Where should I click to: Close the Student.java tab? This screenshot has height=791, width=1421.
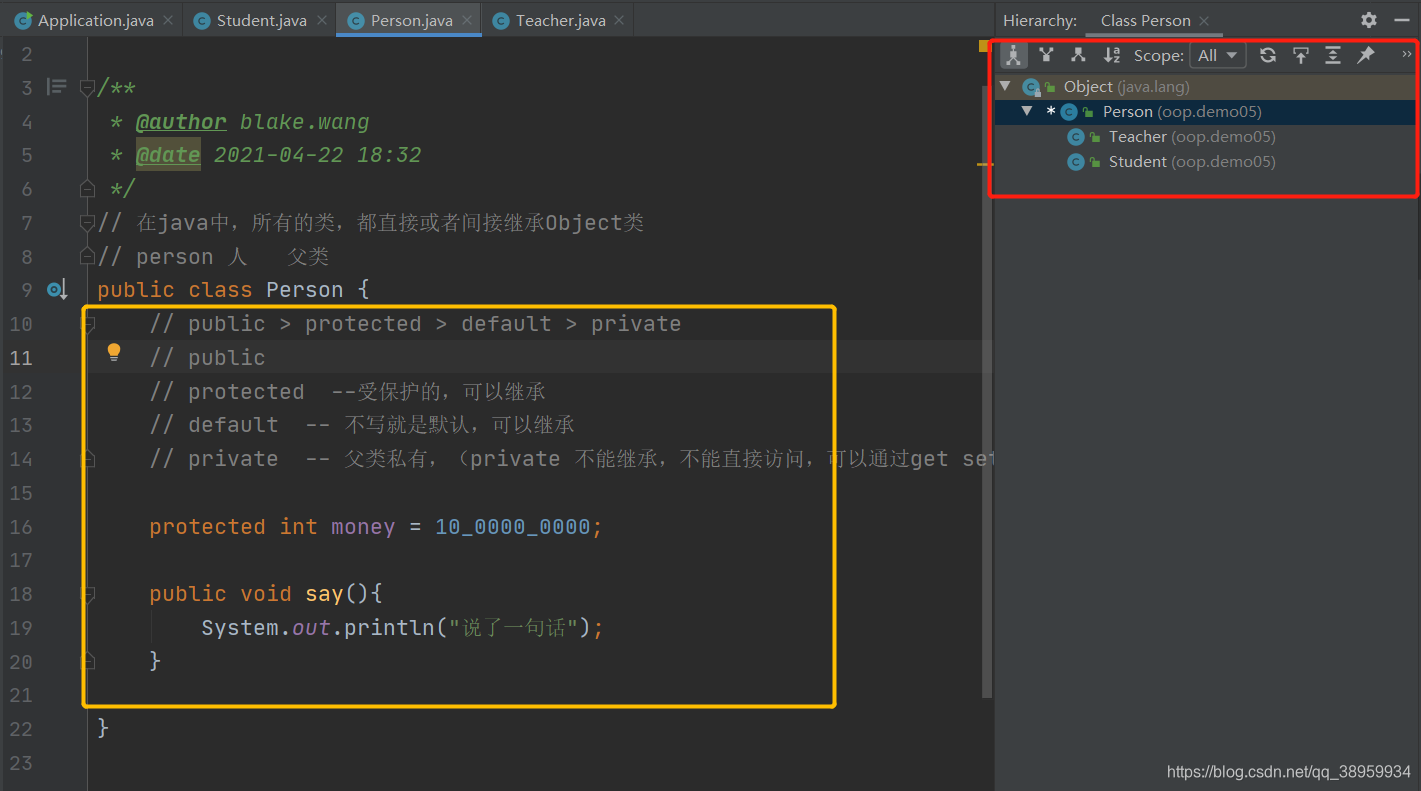point(320,20)
